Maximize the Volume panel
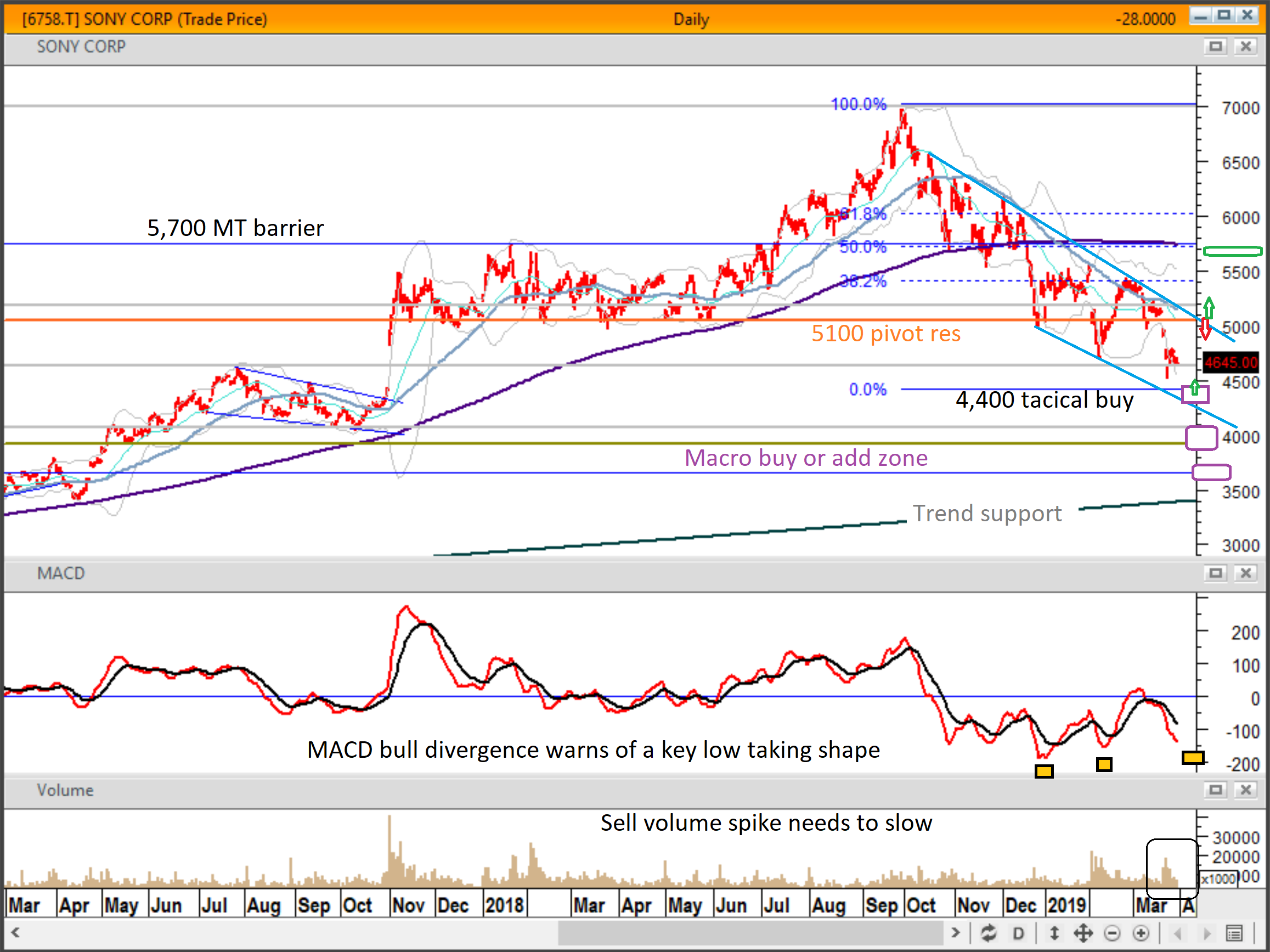The width and height of the screenshot is (1270, 952). [x=1215, y=790]
